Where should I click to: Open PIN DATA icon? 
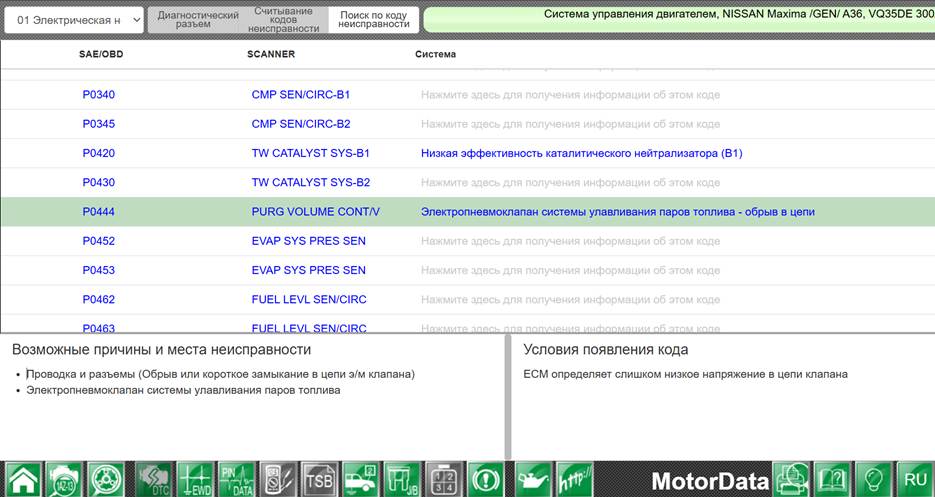point(236,479)
